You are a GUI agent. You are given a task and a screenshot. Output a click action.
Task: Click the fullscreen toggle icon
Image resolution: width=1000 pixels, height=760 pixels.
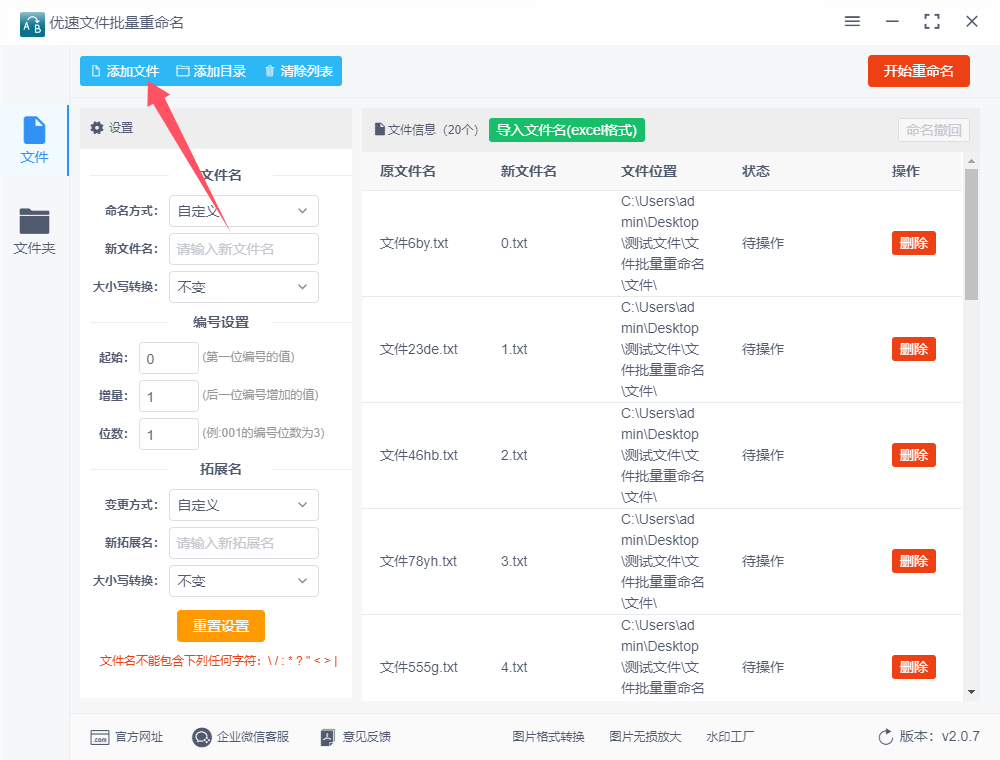point(932,22)
